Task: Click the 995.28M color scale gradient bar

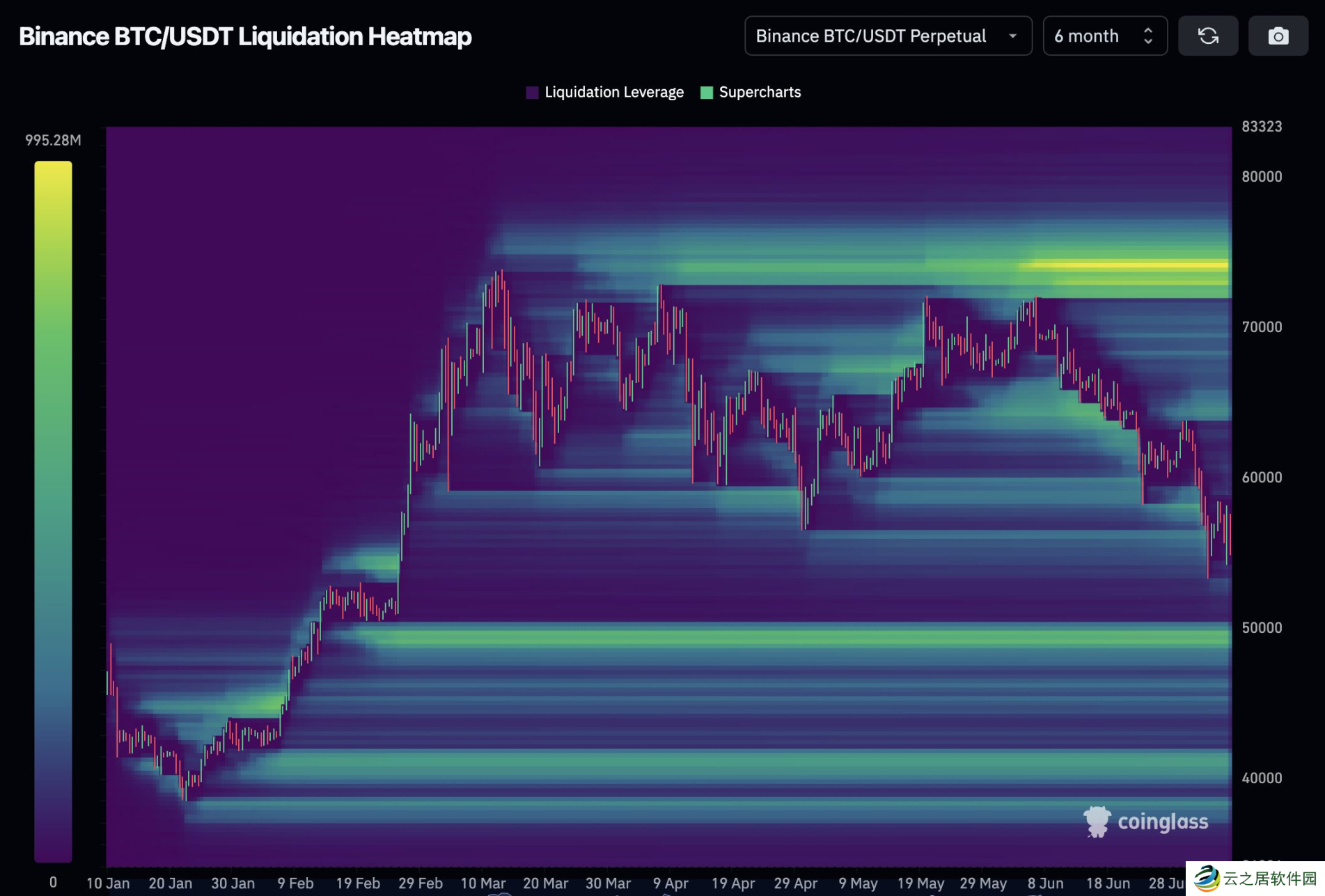Action: pos(54,512)
